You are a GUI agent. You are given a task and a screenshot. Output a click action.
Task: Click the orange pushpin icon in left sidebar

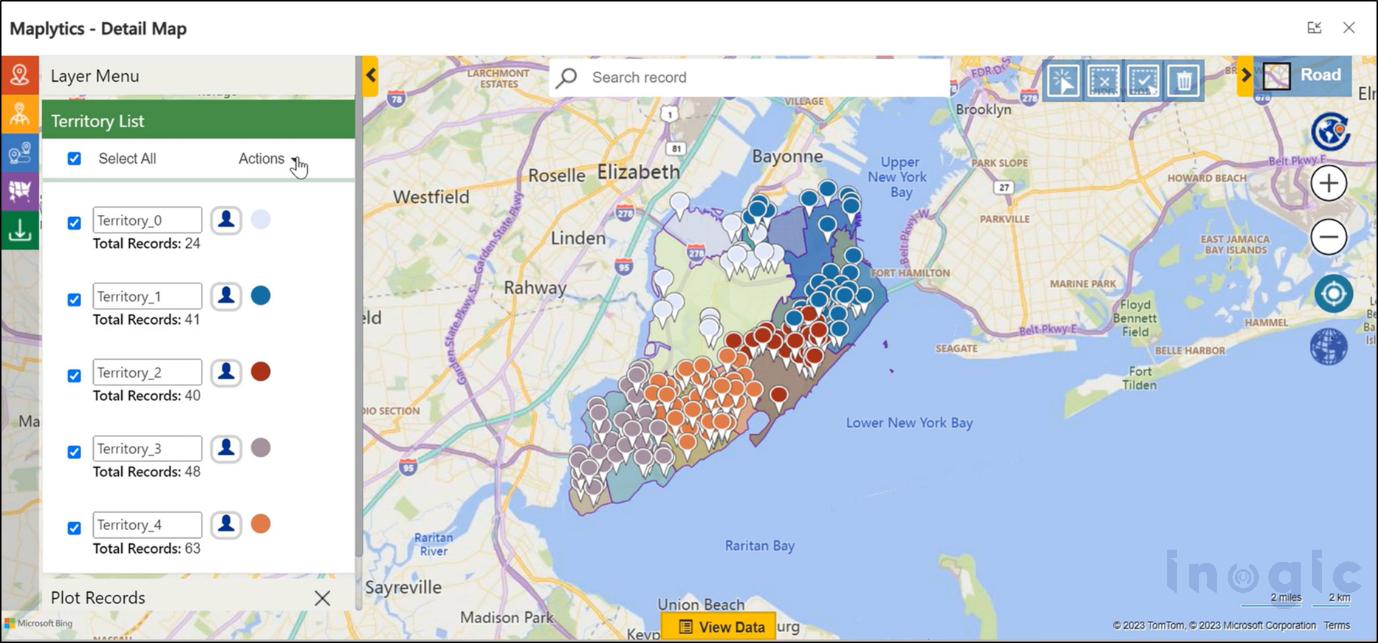(x=20, y=75)
